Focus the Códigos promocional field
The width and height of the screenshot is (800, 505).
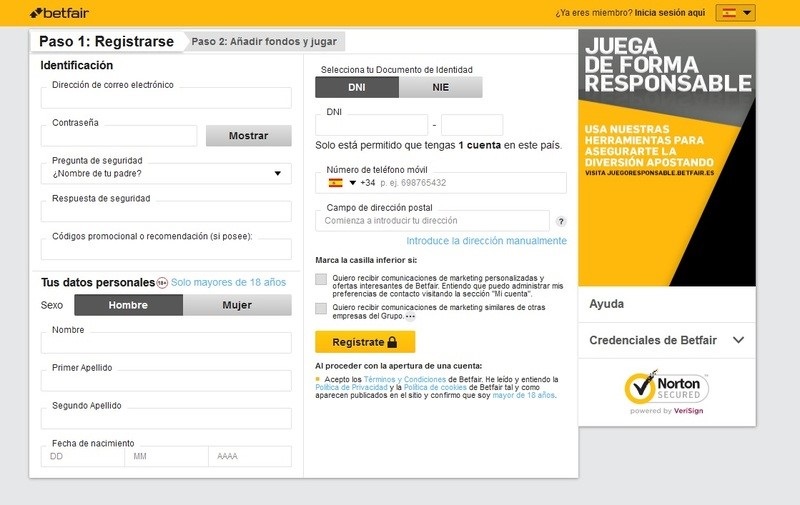[166, 249]
